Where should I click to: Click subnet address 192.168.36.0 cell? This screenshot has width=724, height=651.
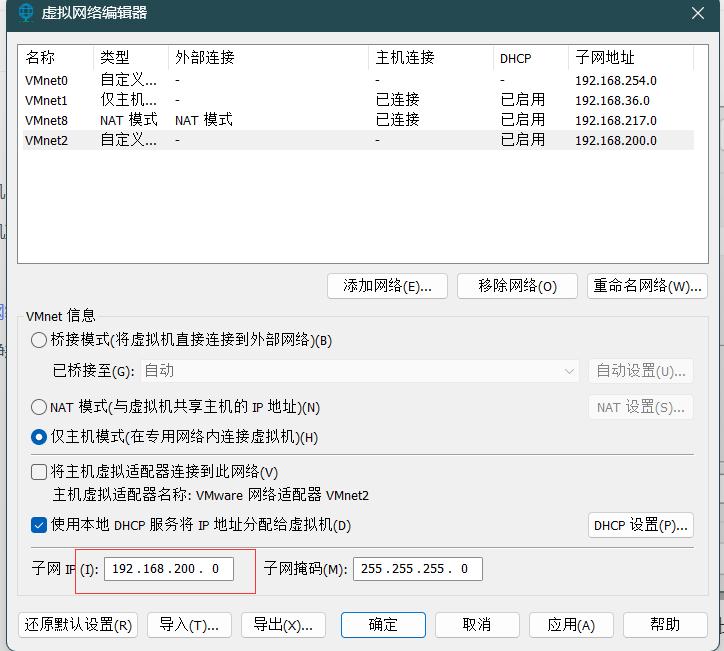612,101
